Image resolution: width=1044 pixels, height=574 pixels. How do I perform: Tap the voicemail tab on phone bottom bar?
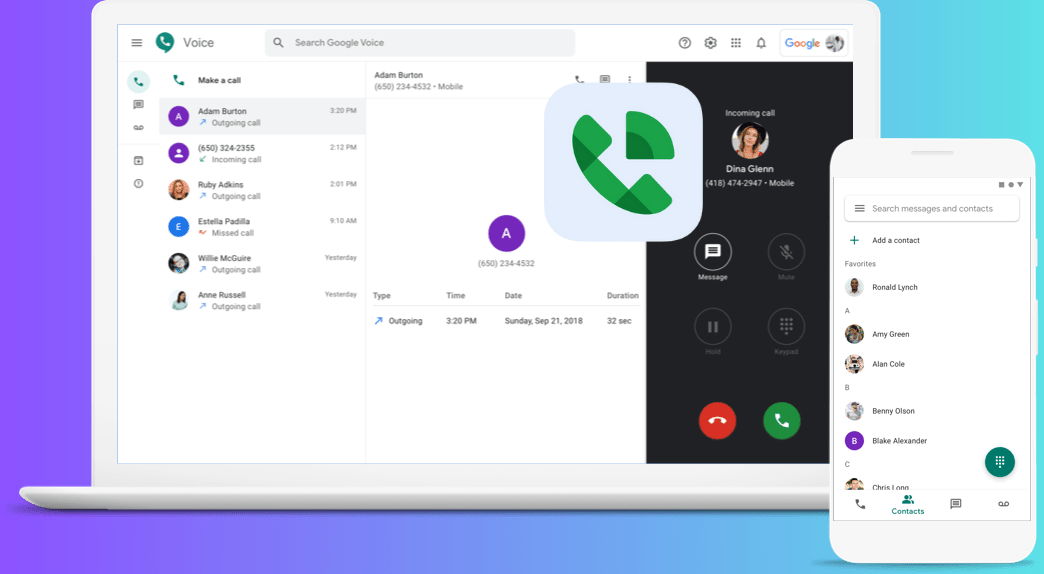1003,504
